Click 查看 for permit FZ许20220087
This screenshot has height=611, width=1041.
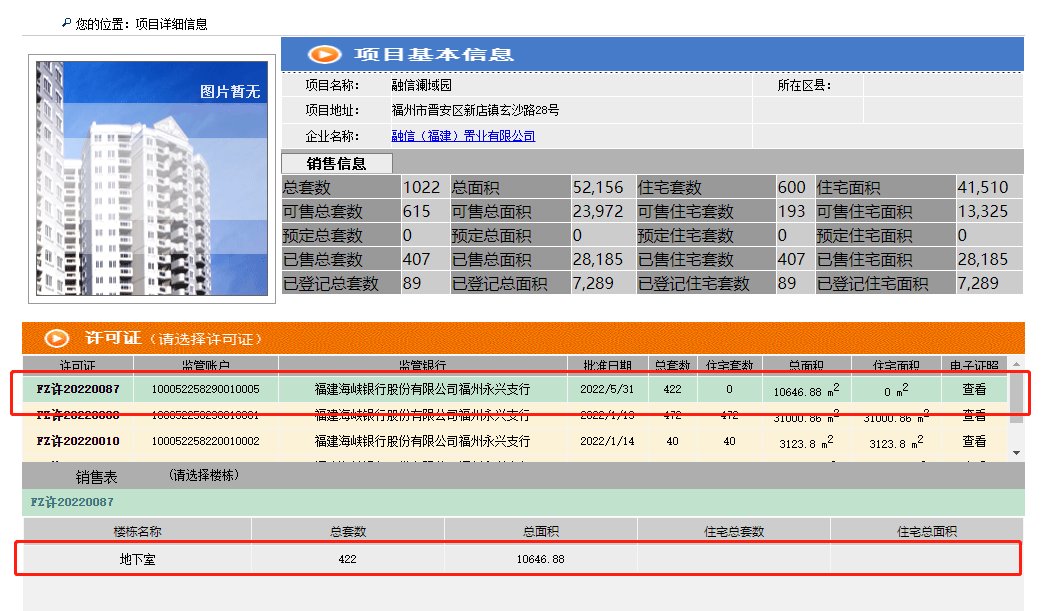[972, 388]
